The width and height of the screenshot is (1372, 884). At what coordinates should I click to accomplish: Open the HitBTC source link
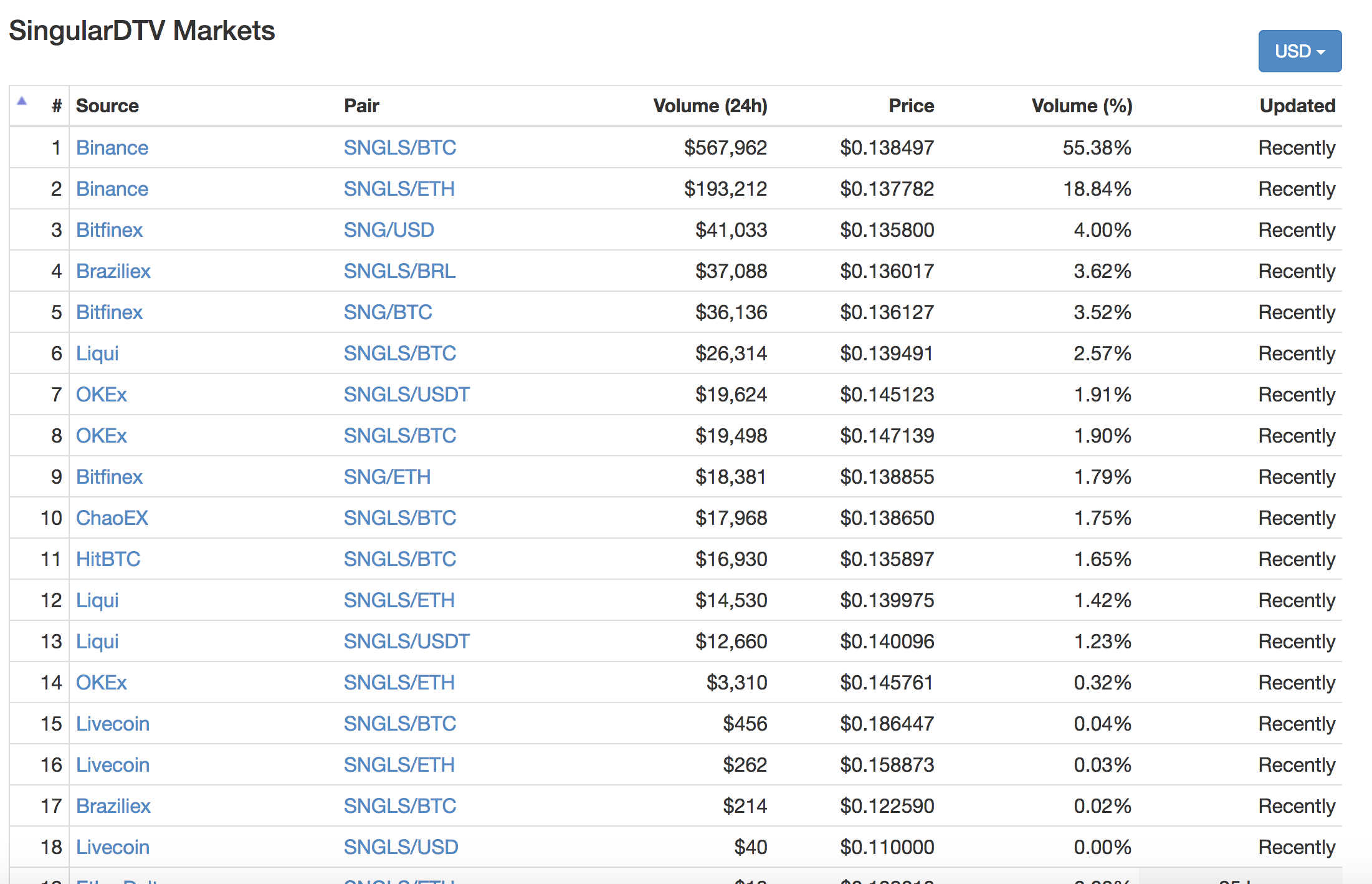click(108, 559)
